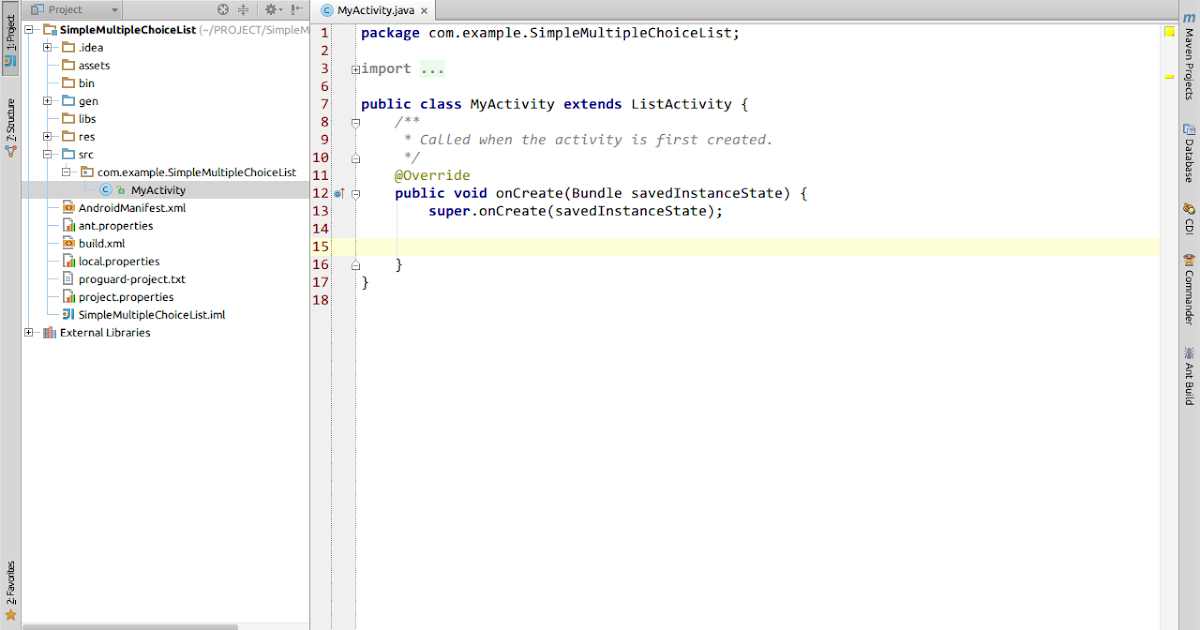
Task: Click the yellow inspection status square above the editor's right-hand marker strip
Action: point(1168,32)
